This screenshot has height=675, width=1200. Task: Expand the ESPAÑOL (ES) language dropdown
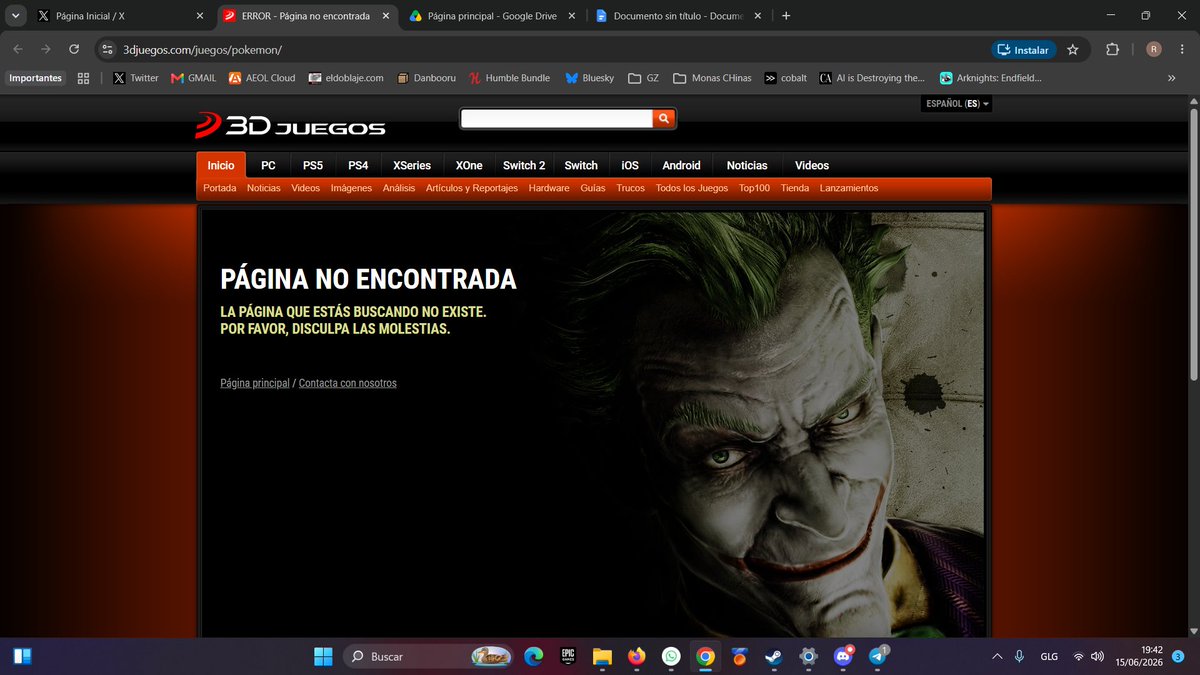[x=957, y=103]
